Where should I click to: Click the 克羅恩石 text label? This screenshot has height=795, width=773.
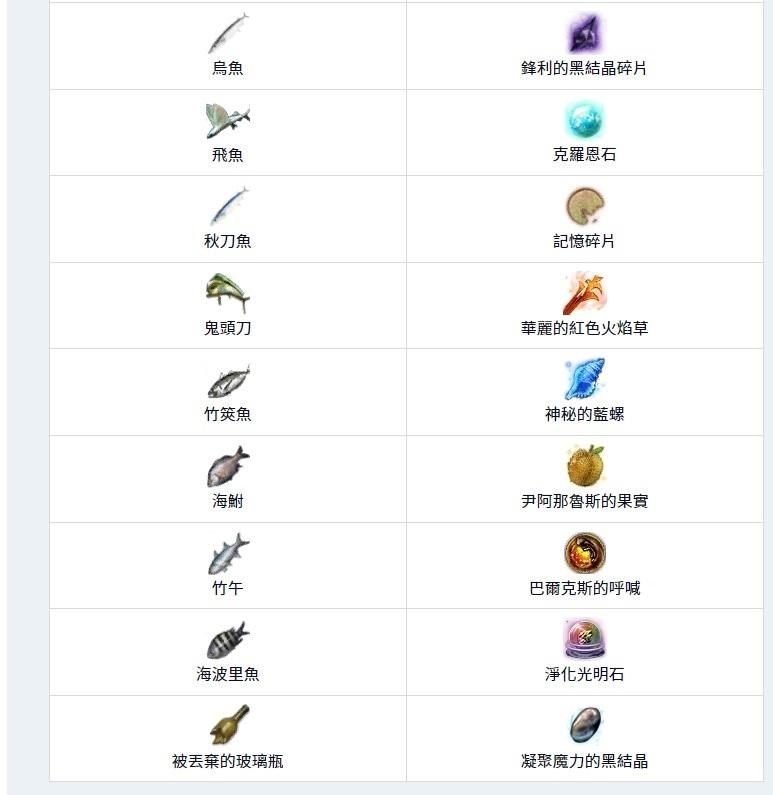coord(584,155)
